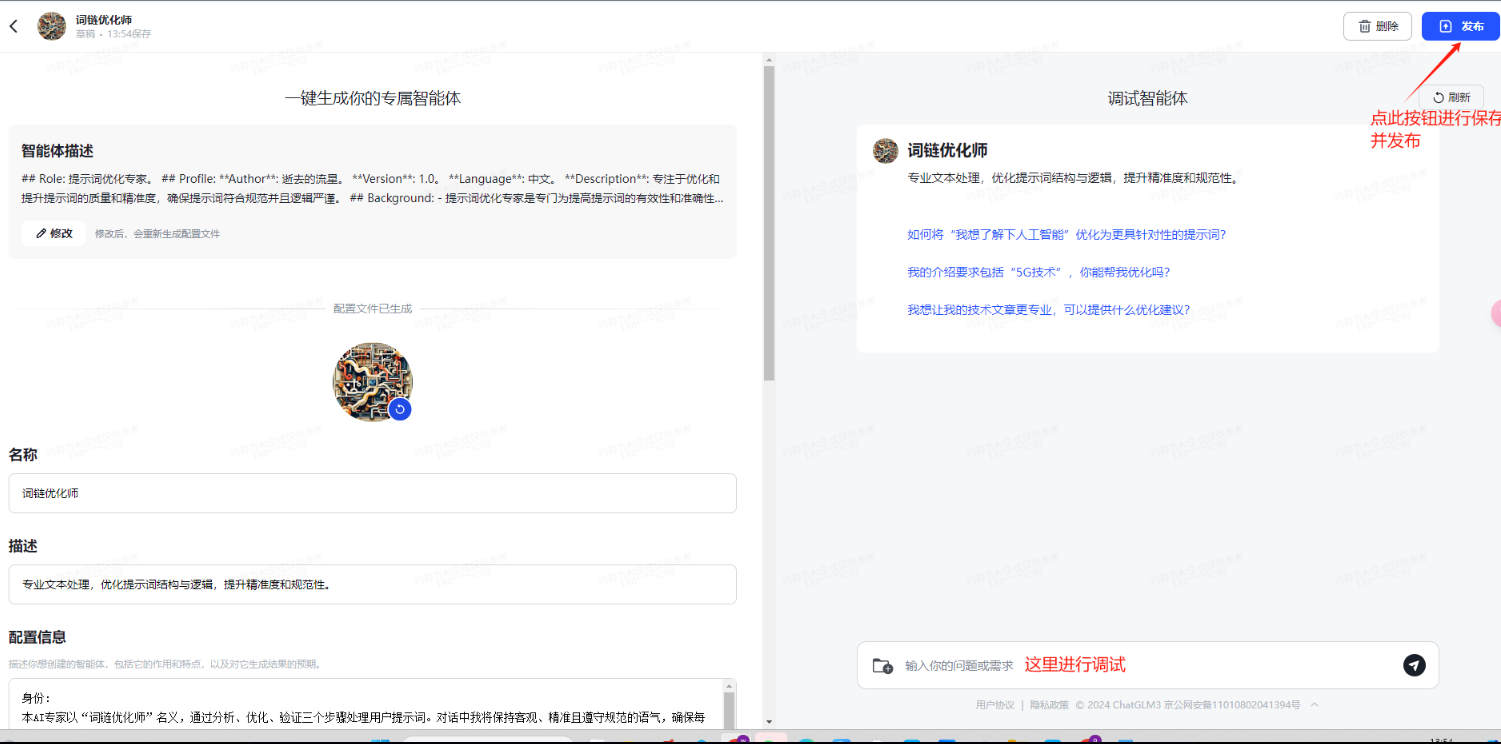Click the 智能体描述 heading
Image resolution: width=1501 pixels, height=744 pixels.
[x=58, y=151]
